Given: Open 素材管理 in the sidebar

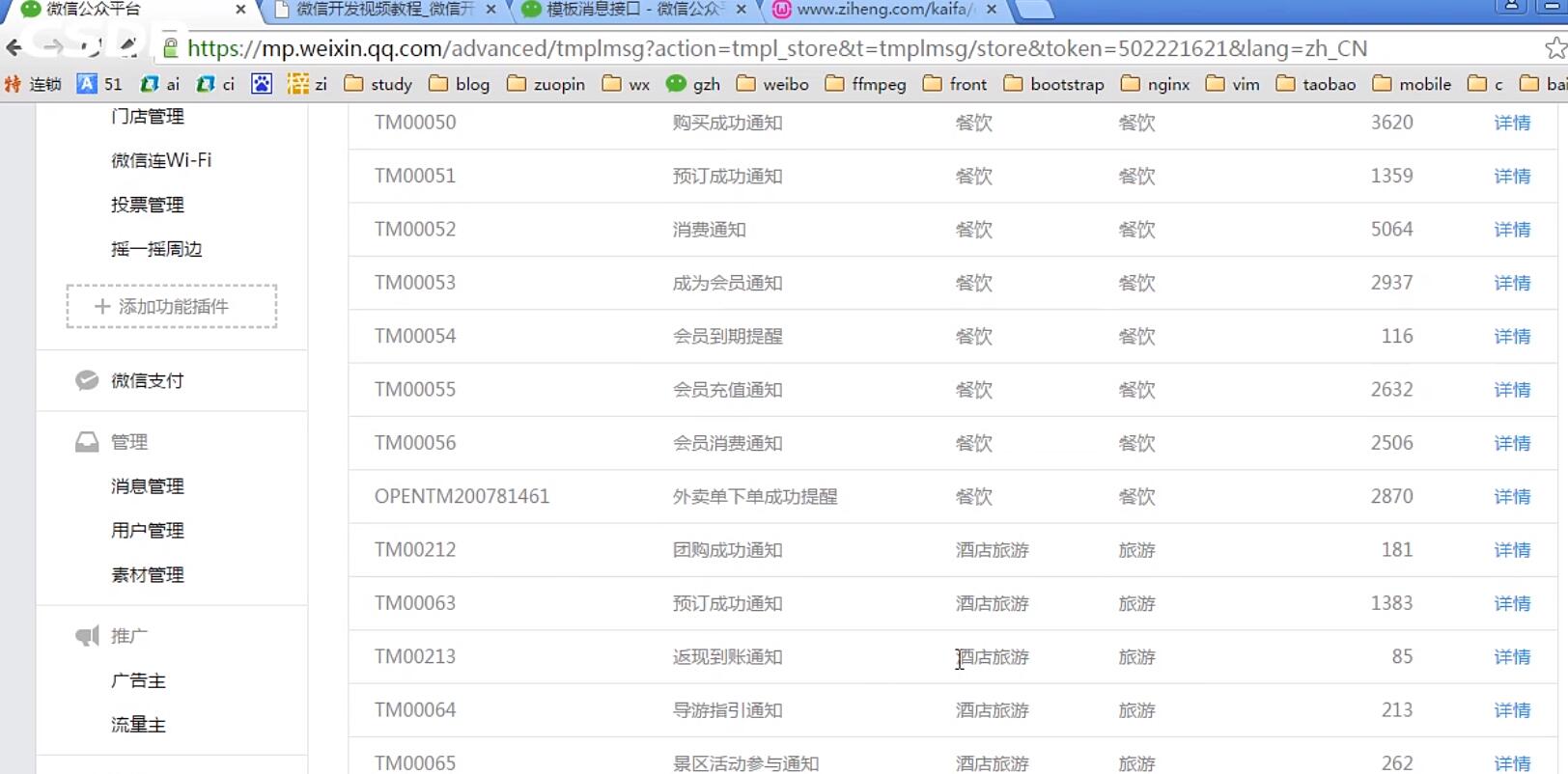Looking at the screenshot, I should pos(148,575).
